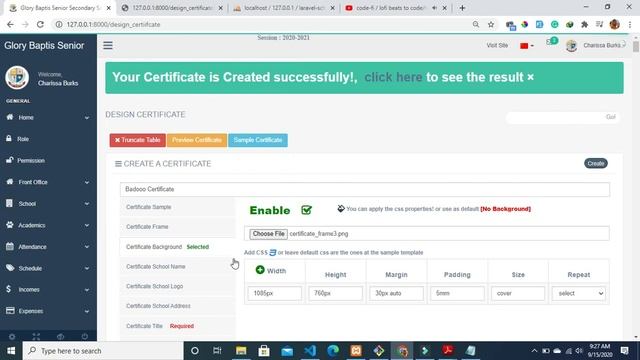Click the Truncate Table button
Viewport: 640px width, 360px height.
[x=138, y=140]
